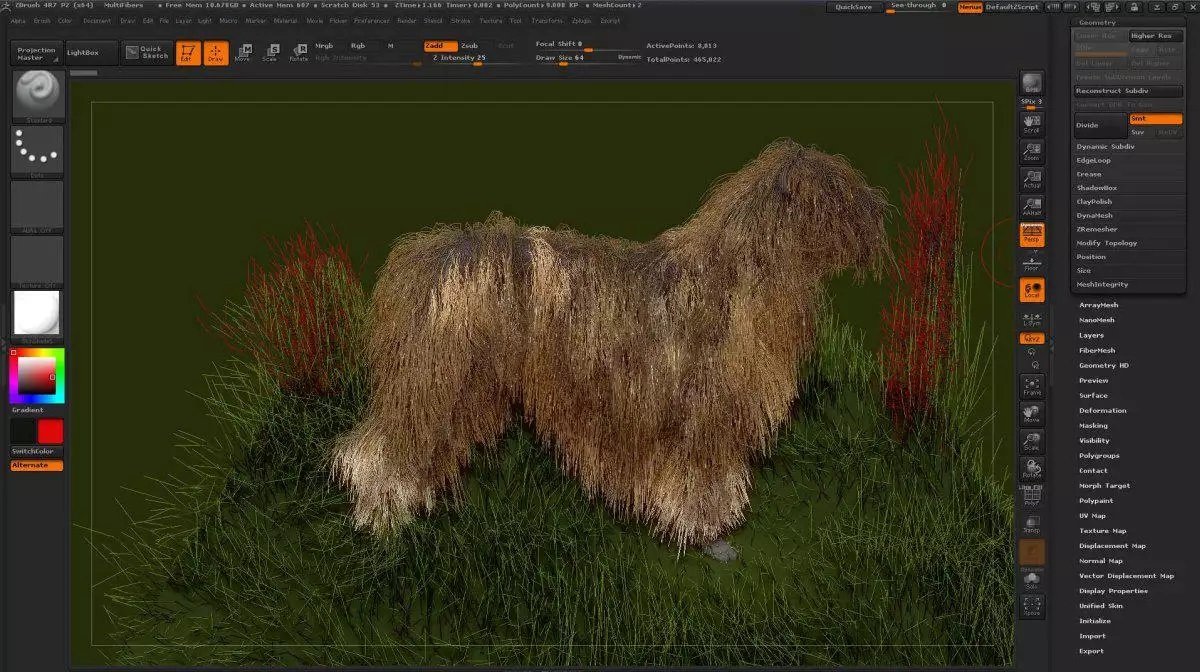Open the Stroke menu
The height and width of the screenshot is (672, 1200).
(x=460, y=20)
